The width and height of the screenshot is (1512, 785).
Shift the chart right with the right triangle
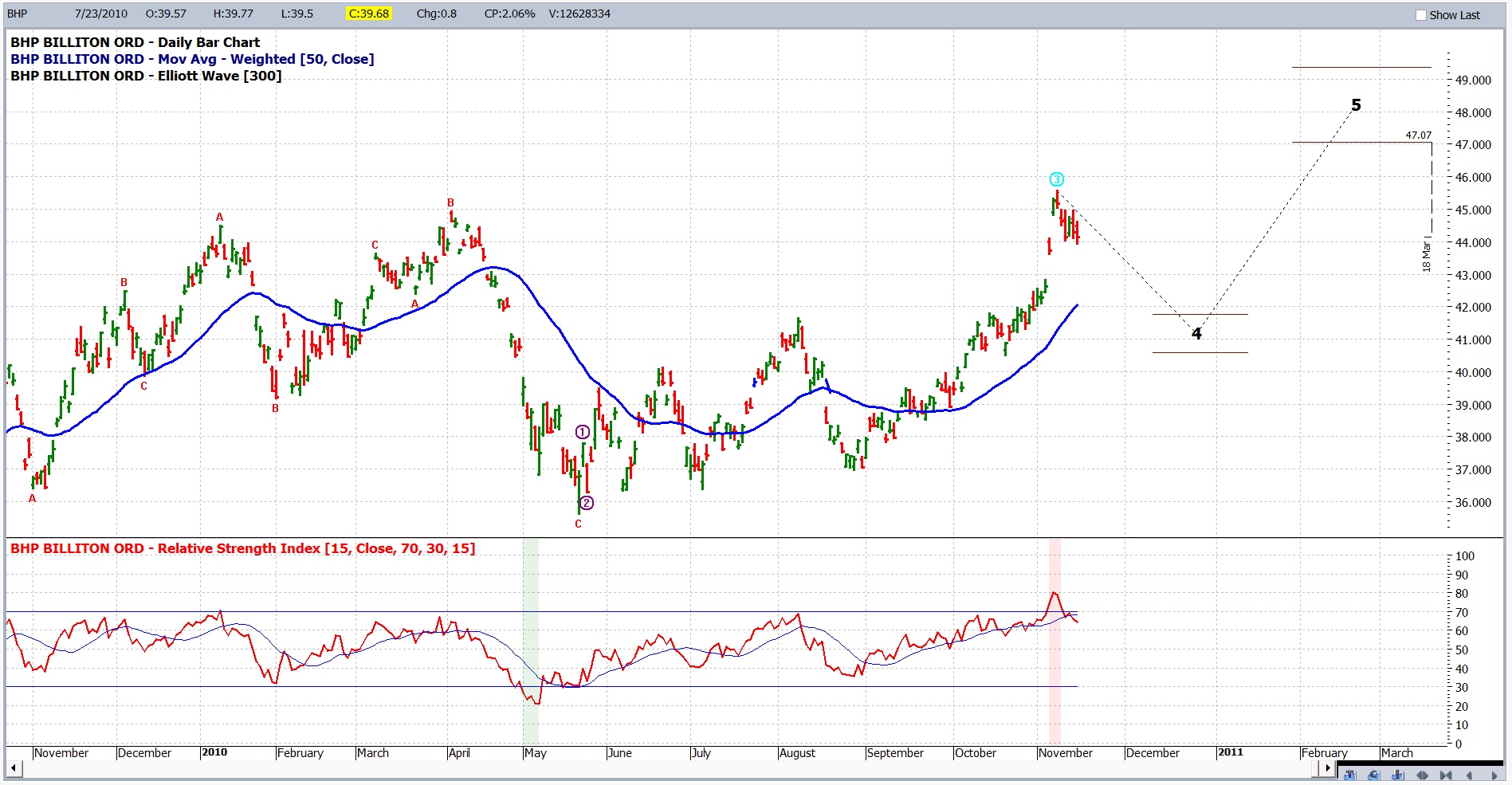[1494, 775]
